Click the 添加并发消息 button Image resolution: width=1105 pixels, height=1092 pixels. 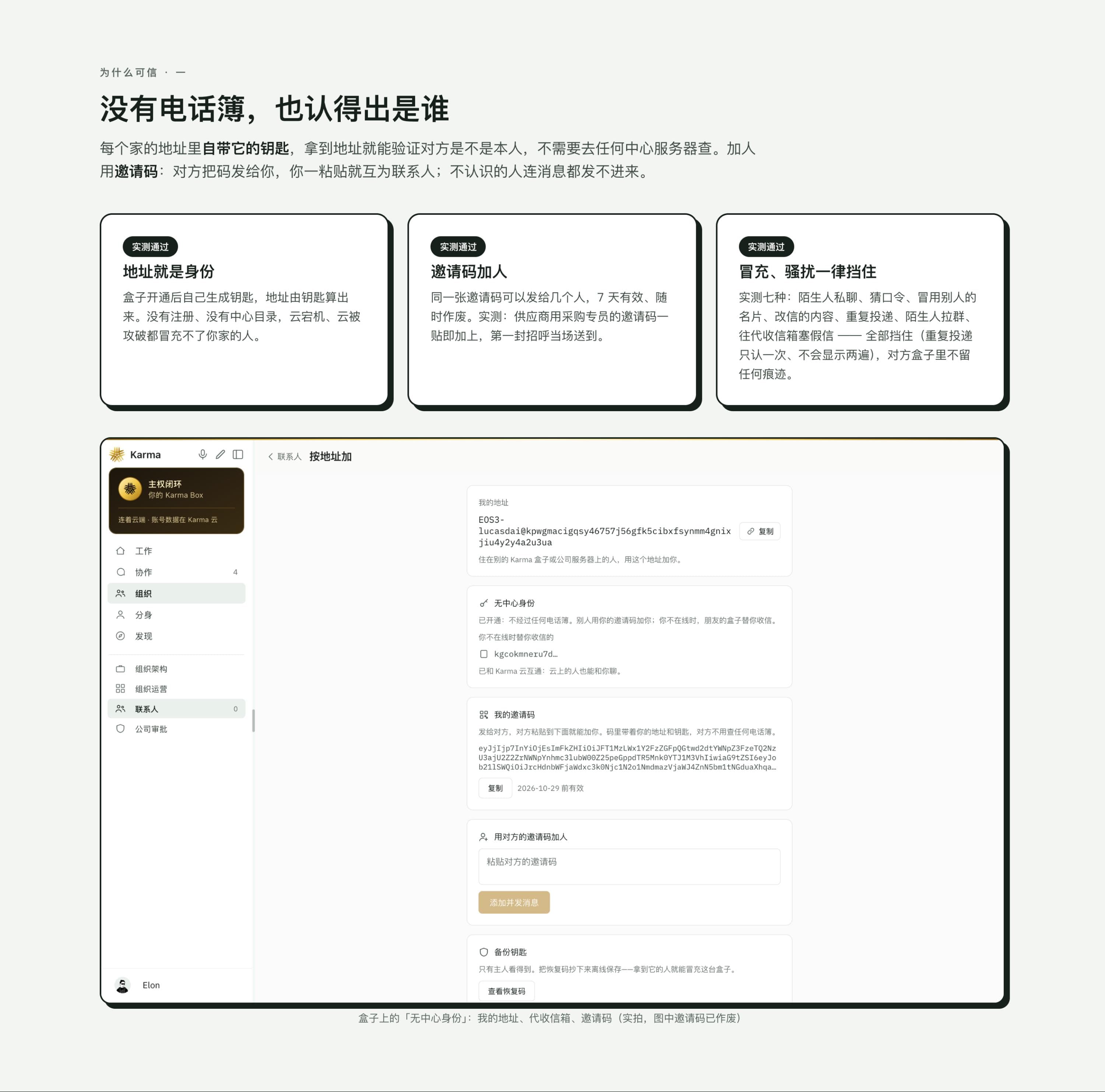pos(513,902)
